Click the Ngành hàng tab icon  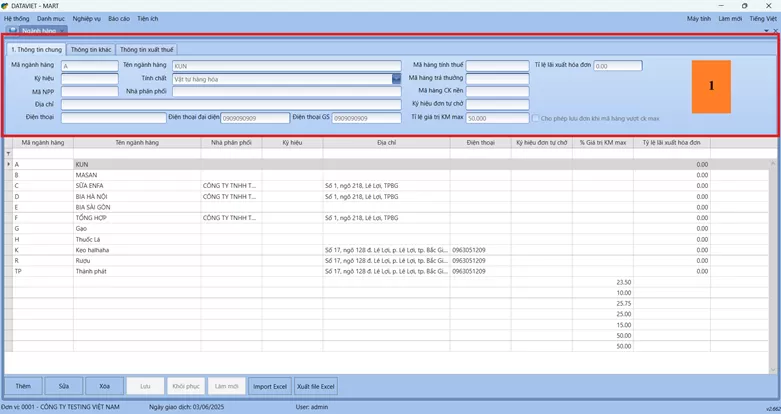click(x=12, y=31)
